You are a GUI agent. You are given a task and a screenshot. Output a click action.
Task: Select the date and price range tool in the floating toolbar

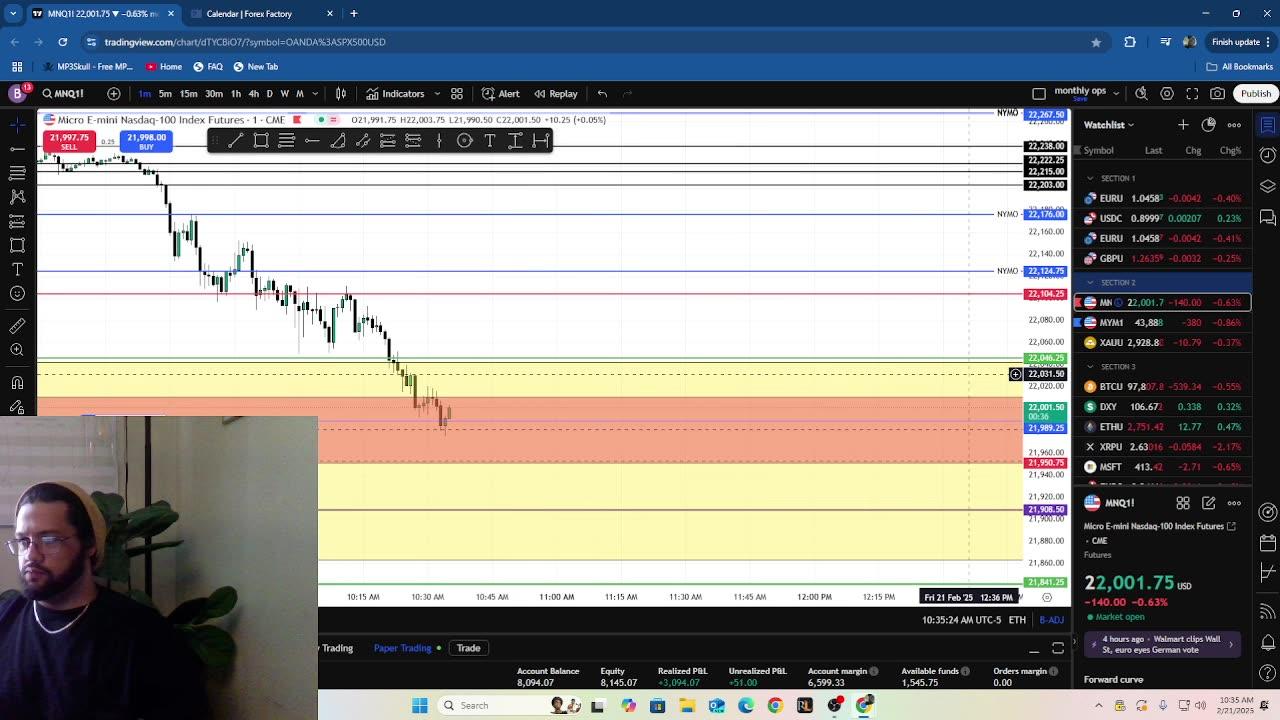click(541, 141)
